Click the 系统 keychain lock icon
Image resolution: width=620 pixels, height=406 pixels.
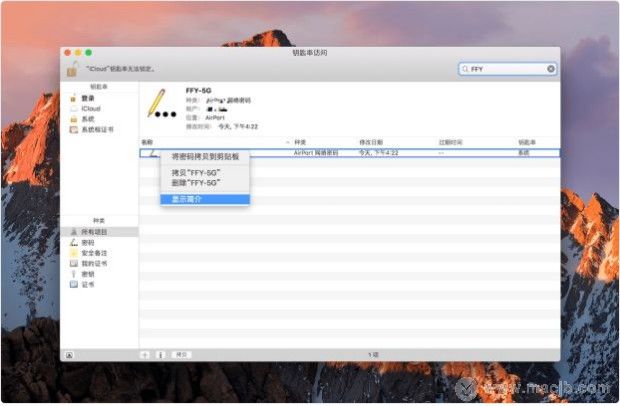pyautogui.click(x=74, y=119)
